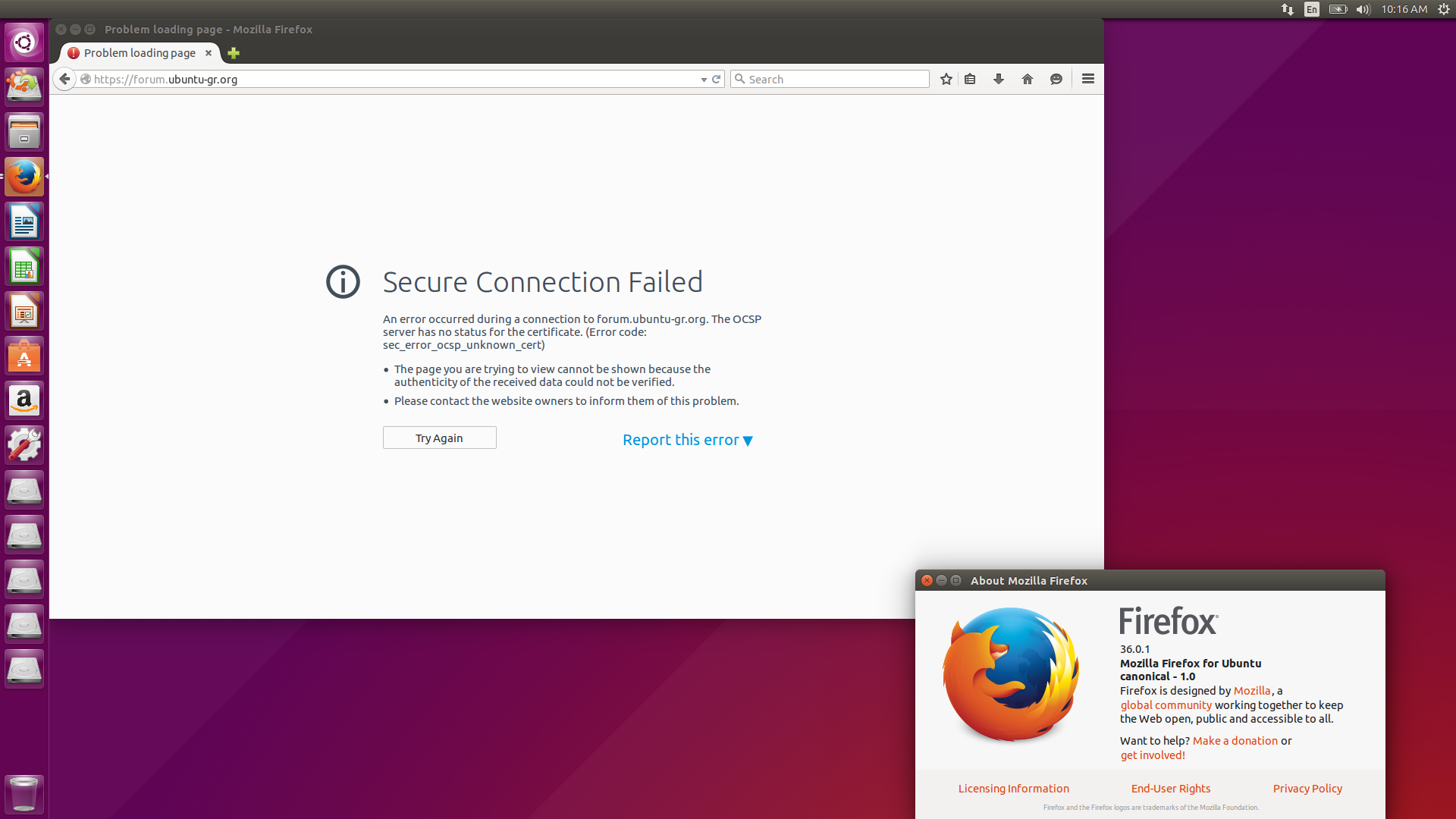The image size is (1456, 819).
Task: Open the Firefox hamburger menu
Action: click(1088, 79)
